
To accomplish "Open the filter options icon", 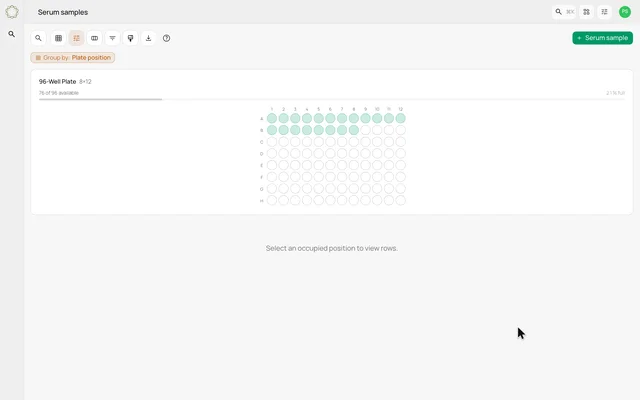I will point(112,38).
